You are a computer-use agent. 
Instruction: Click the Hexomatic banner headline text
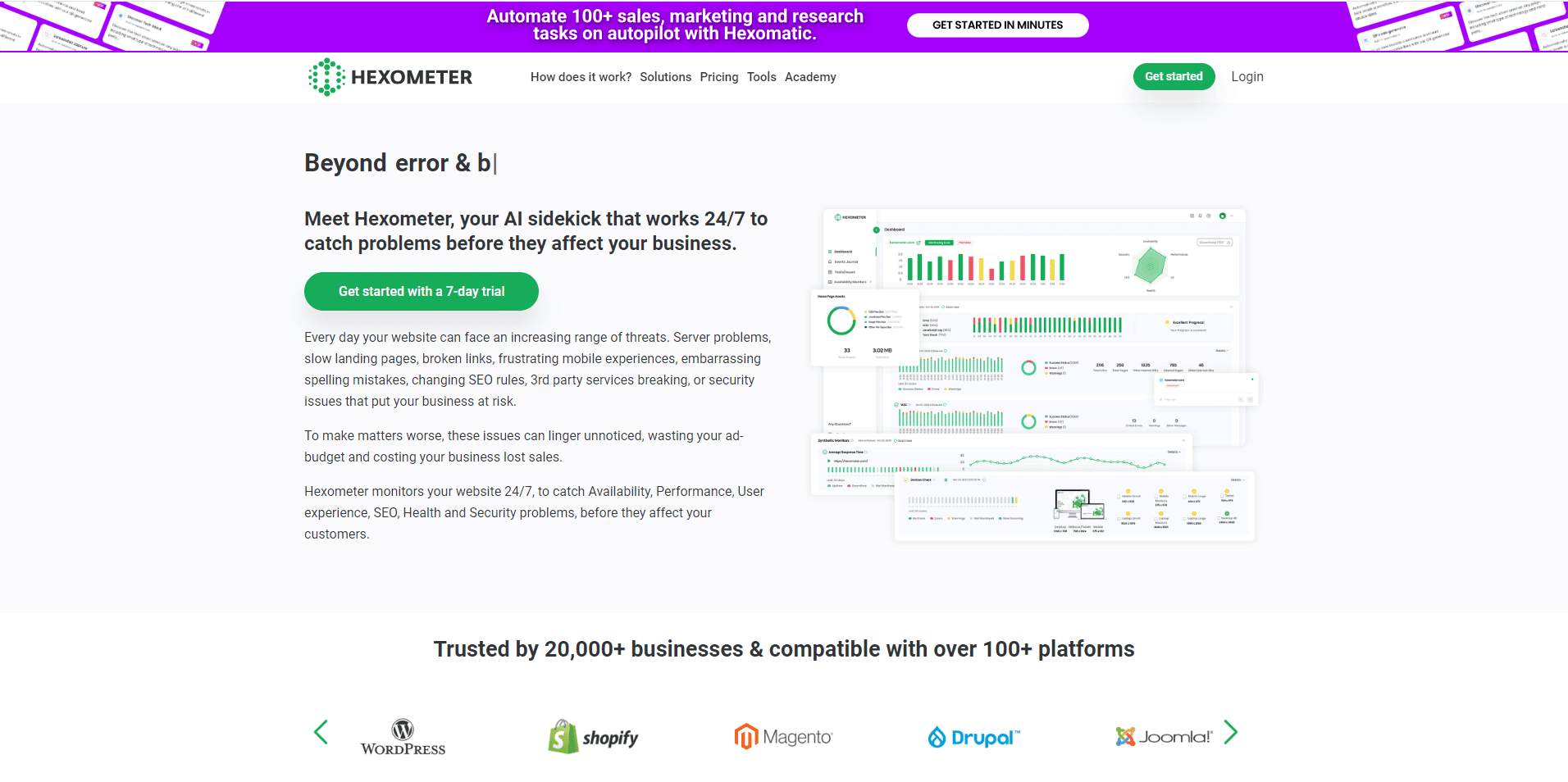click(x=675, y=25)
